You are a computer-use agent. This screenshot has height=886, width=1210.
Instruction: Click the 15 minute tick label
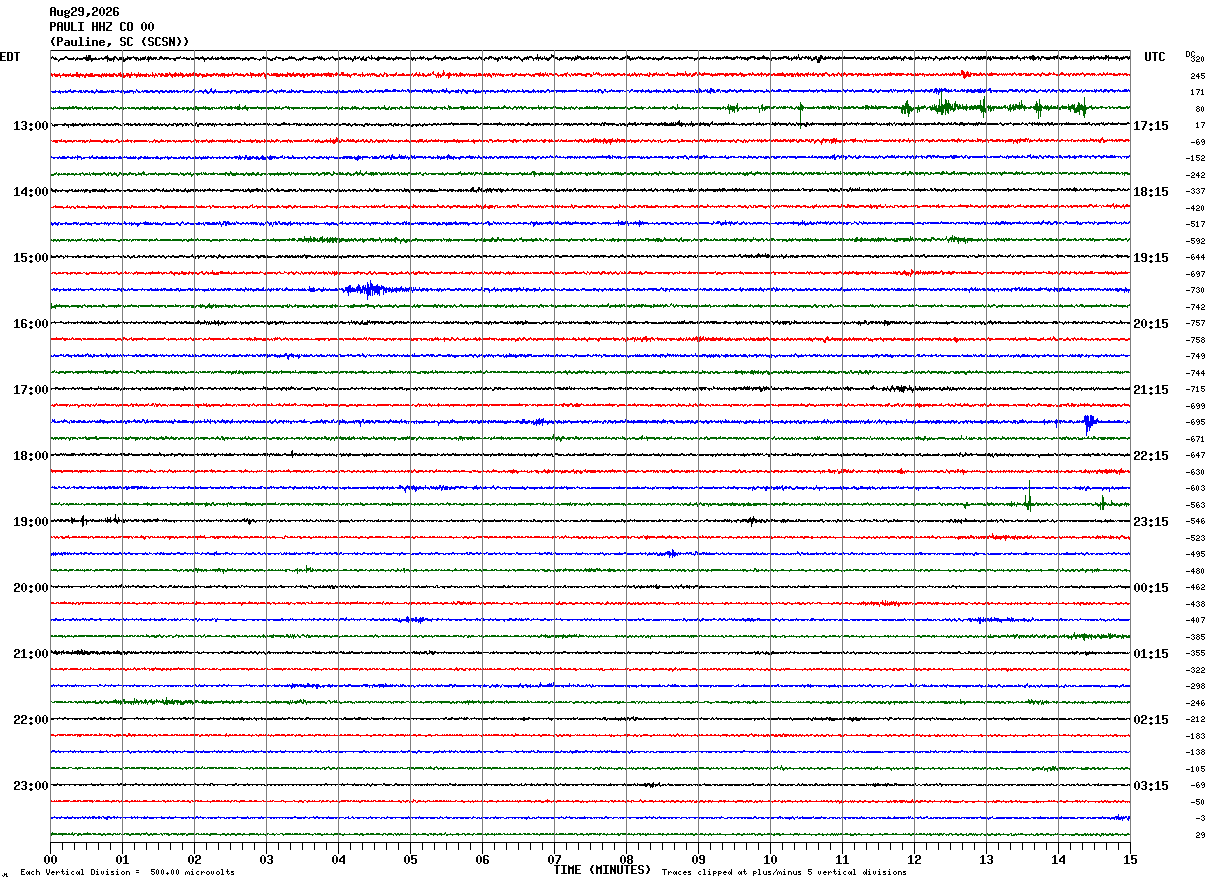(x=1130, y=859)
